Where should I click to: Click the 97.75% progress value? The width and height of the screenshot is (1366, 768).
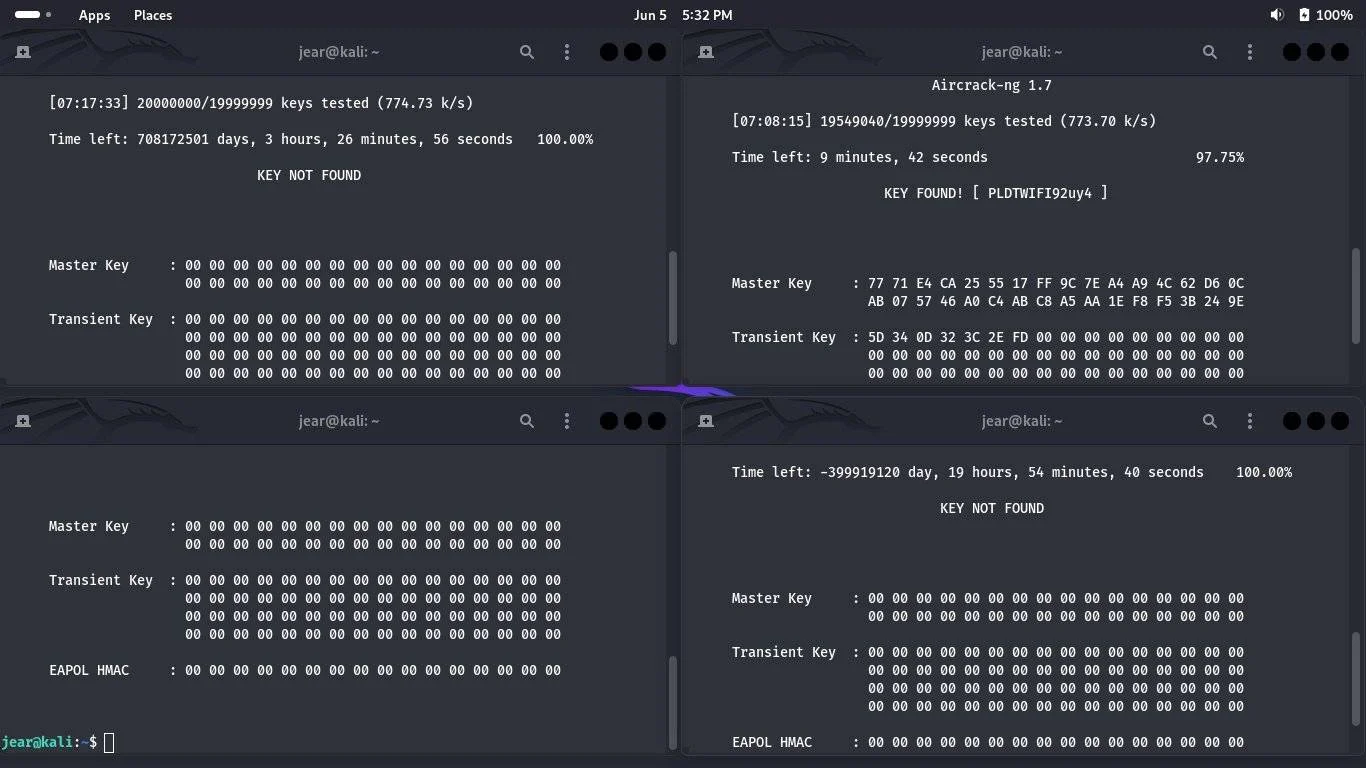[x=1220, y=157]
